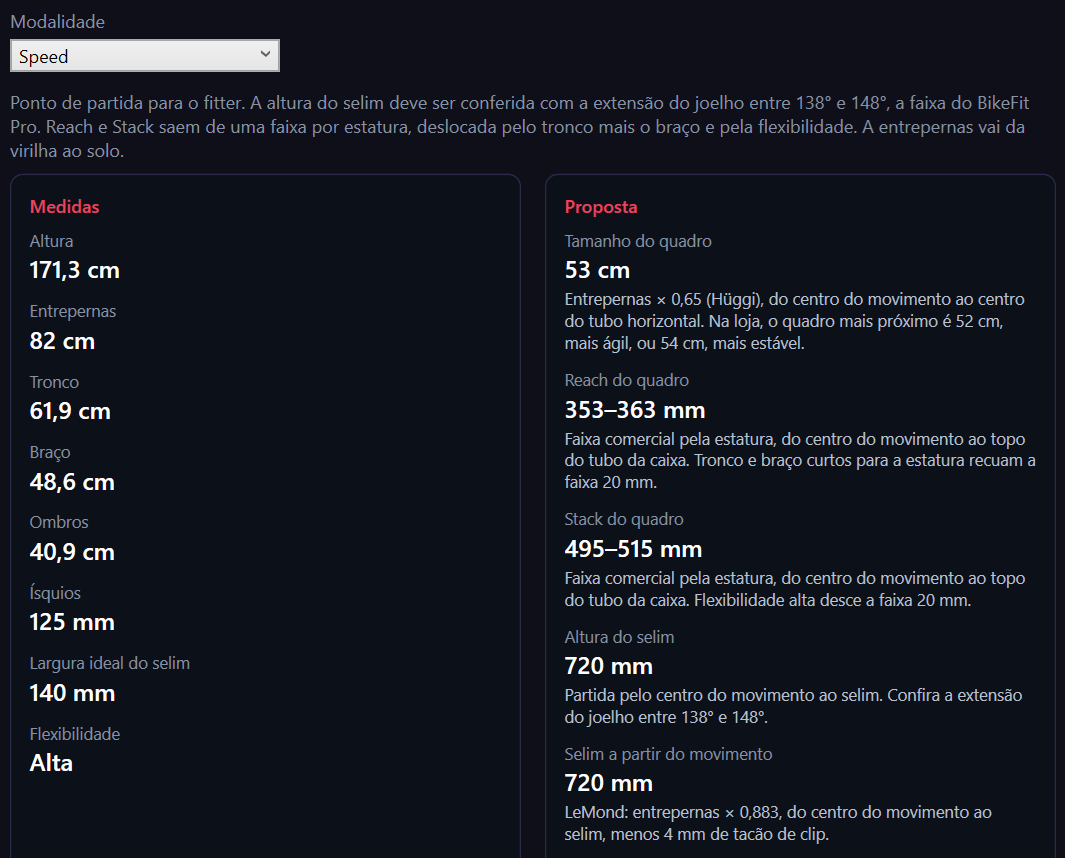Select the Medidas panel heading
The height and width of the screenshot is (858, 1065).
[65, 207]
